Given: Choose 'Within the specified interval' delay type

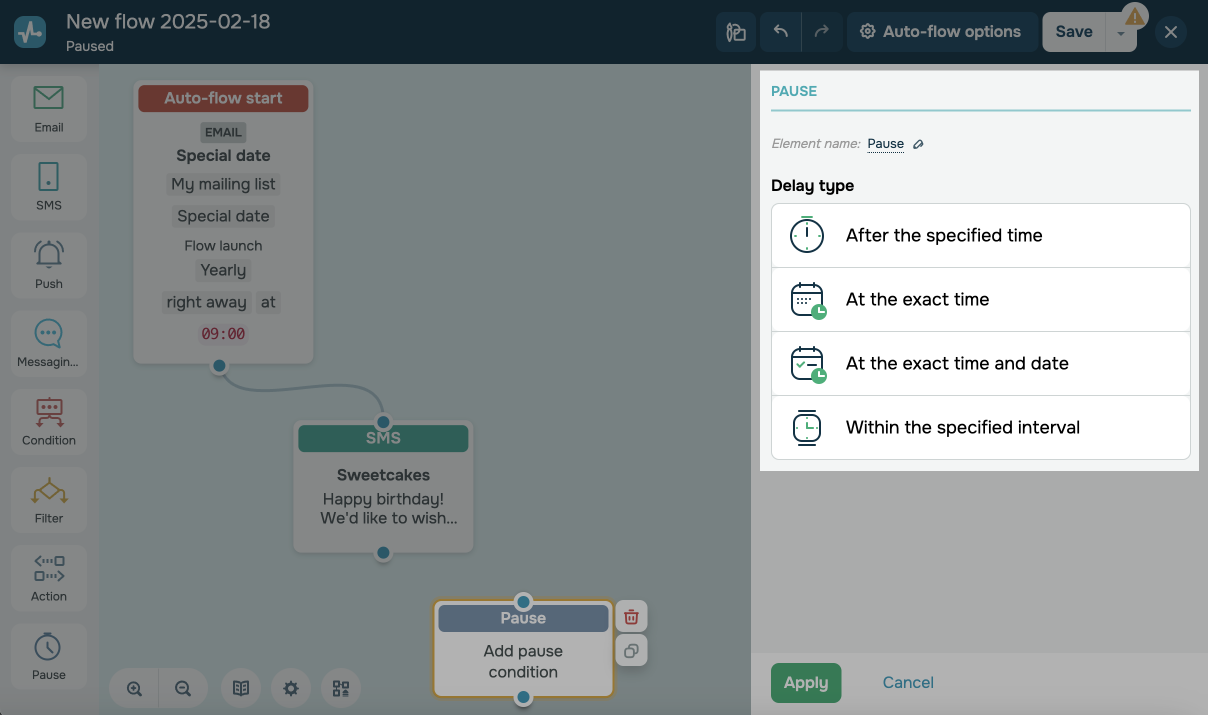Looking at the screenshot, I should [x=981, y=428].
